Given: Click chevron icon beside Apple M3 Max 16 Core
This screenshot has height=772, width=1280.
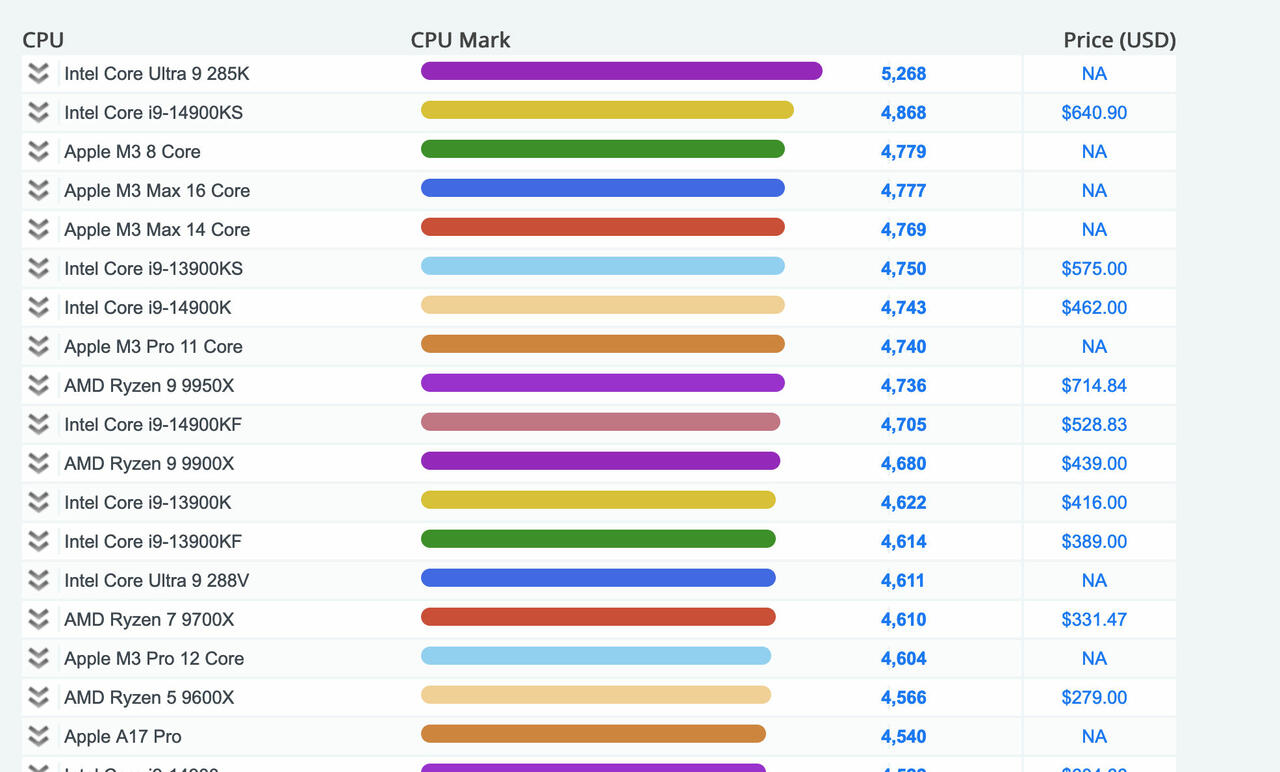Looking at the screenshot, I should (39, 191).
